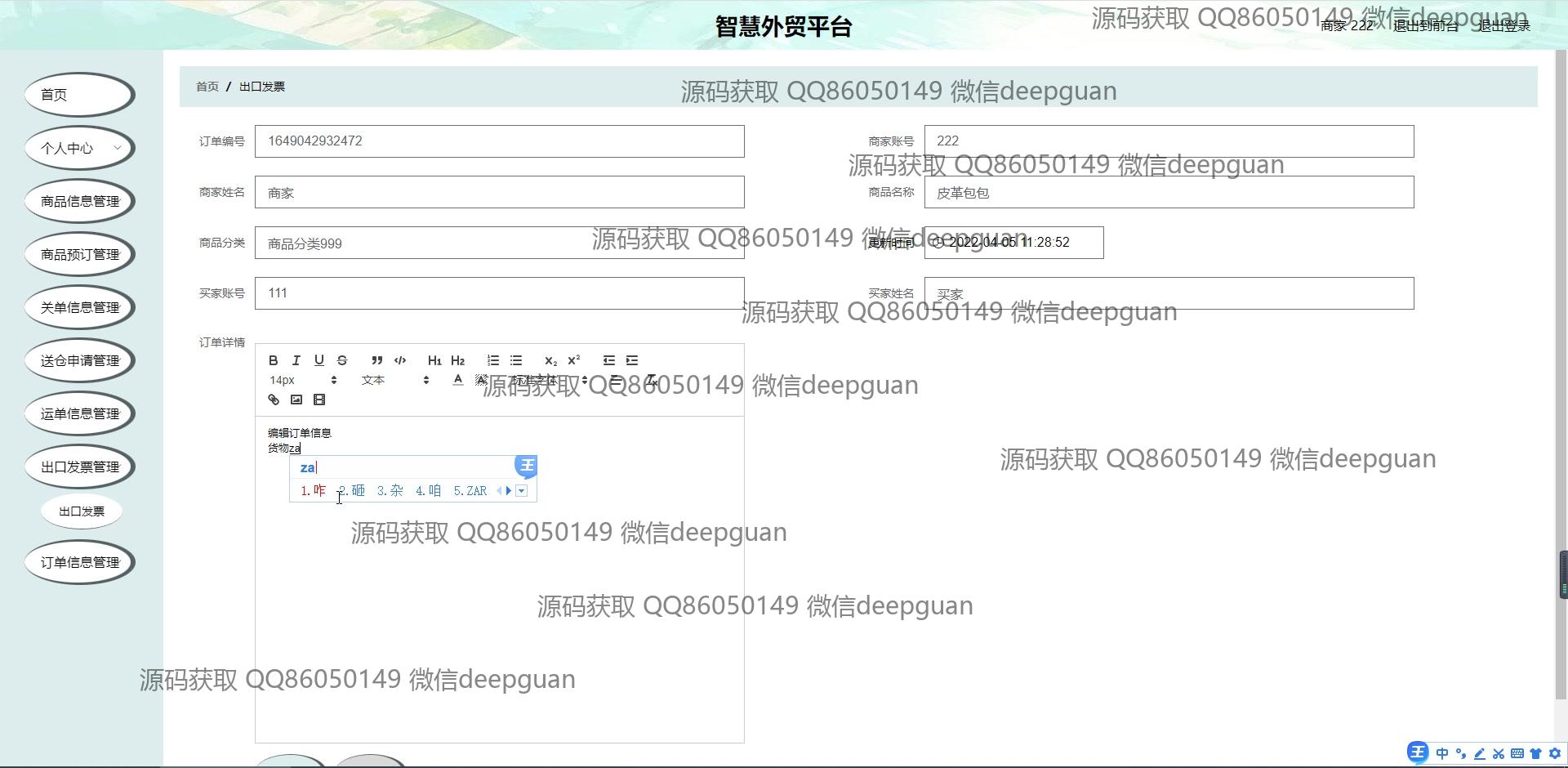Open the text color picker
This screenshot has width=1568, height=768.
point(458,380)
